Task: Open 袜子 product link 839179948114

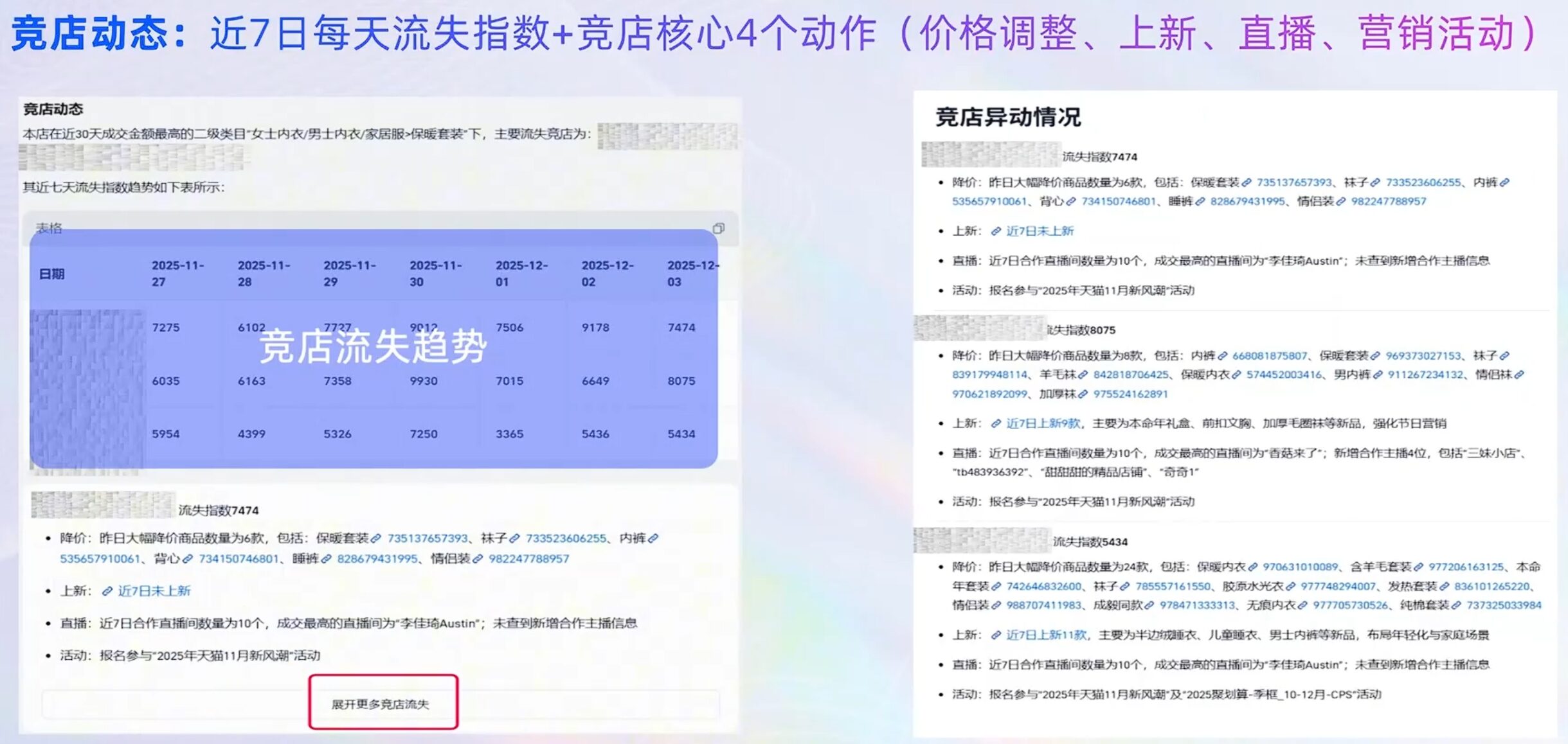Action: 989,375
